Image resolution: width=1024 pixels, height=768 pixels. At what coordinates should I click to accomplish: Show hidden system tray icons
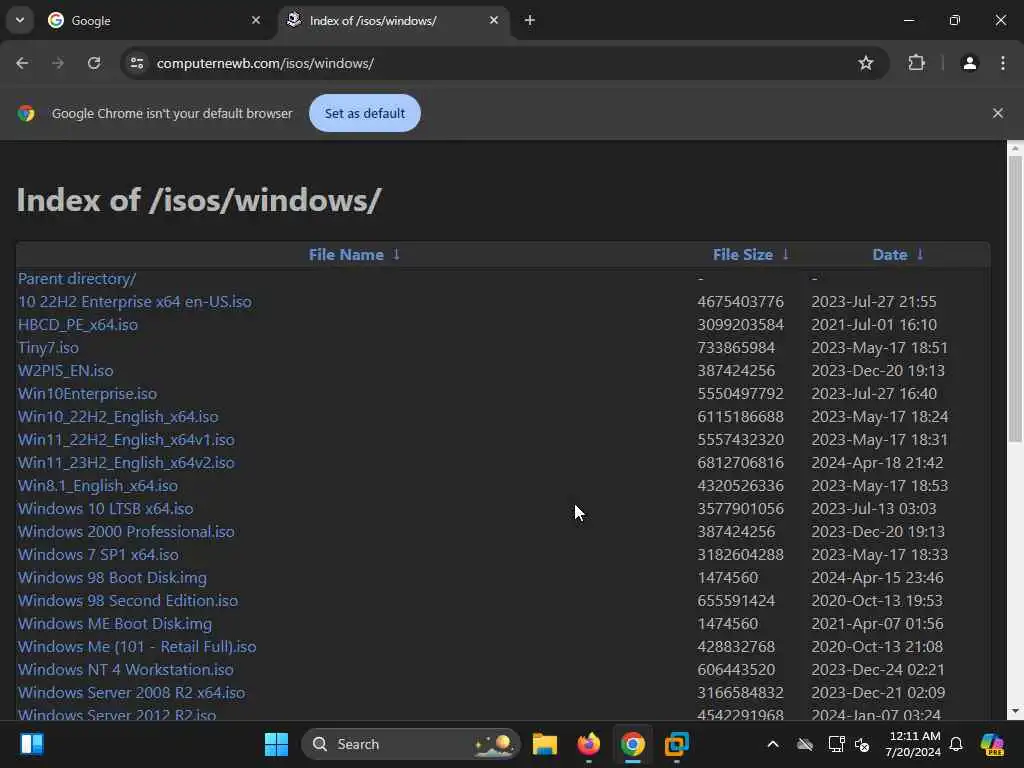(x=773, y=744)
